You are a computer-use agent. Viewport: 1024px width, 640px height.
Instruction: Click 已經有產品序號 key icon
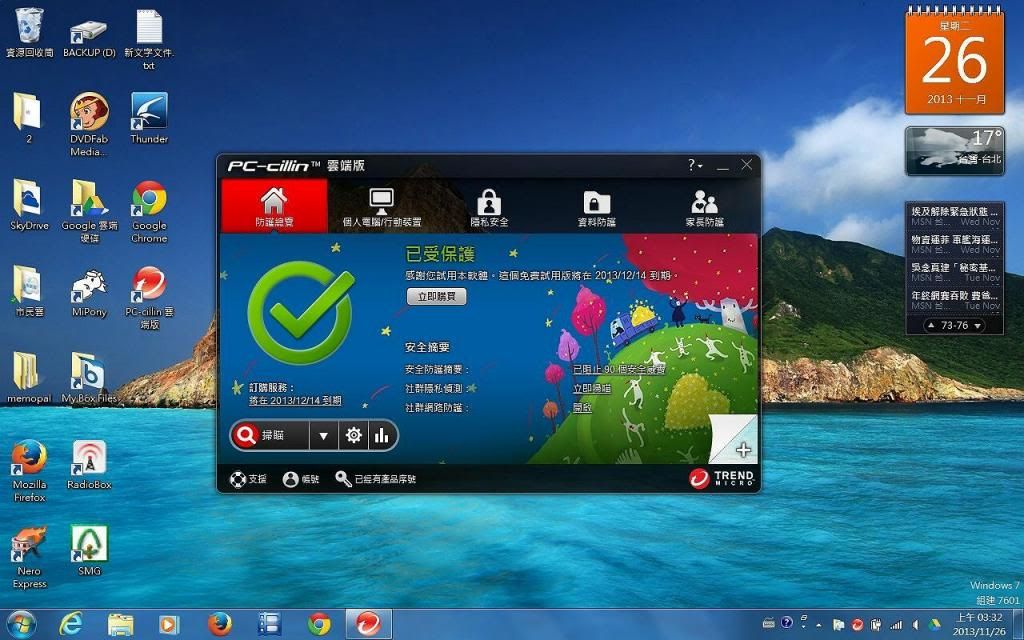(344, 479)
